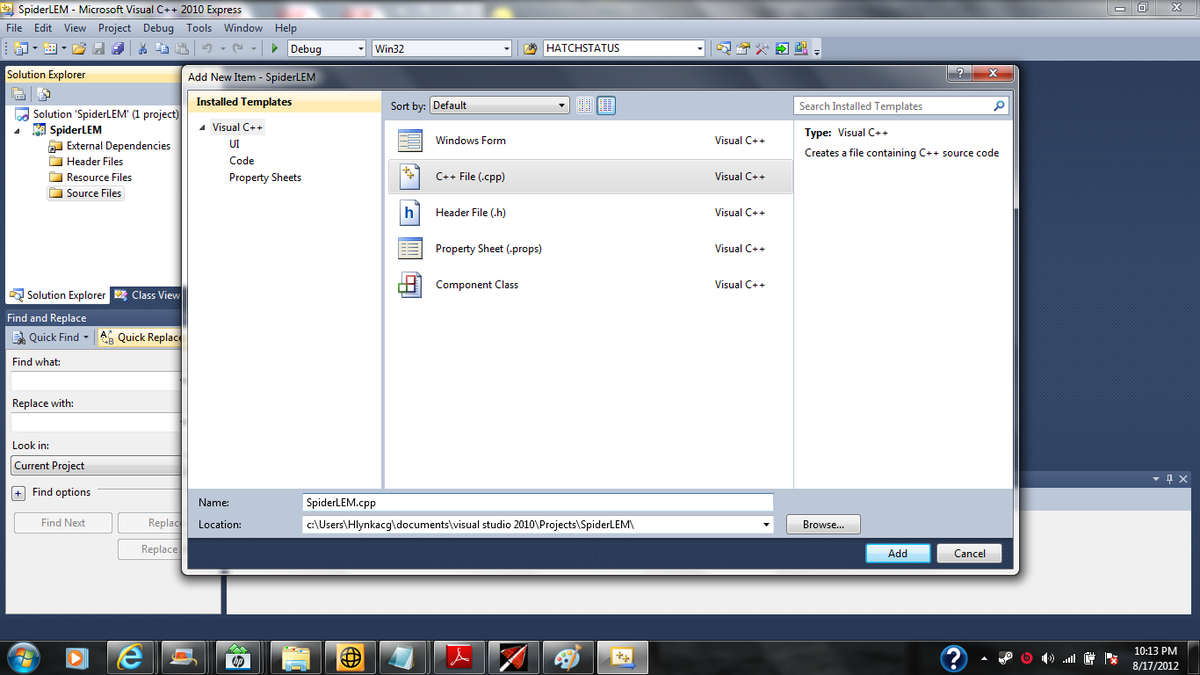This screenshot has height=675, width=1200.
Task: Select the Property Sheets template category
Action: click(x=265, y=177)
